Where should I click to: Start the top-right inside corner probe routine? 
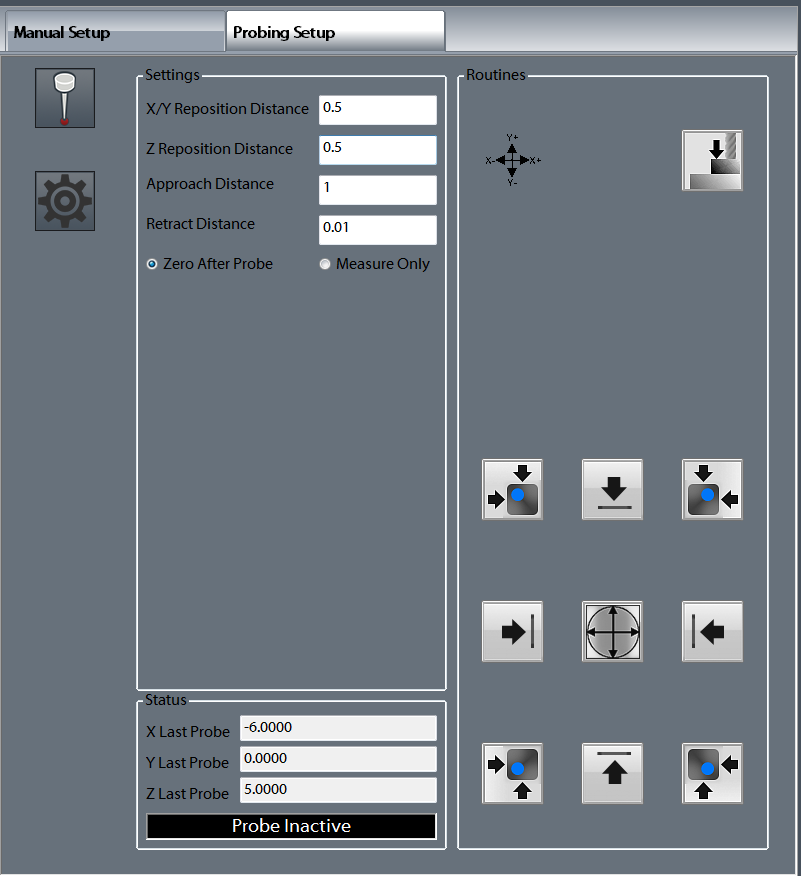click(x=711, y=489)
